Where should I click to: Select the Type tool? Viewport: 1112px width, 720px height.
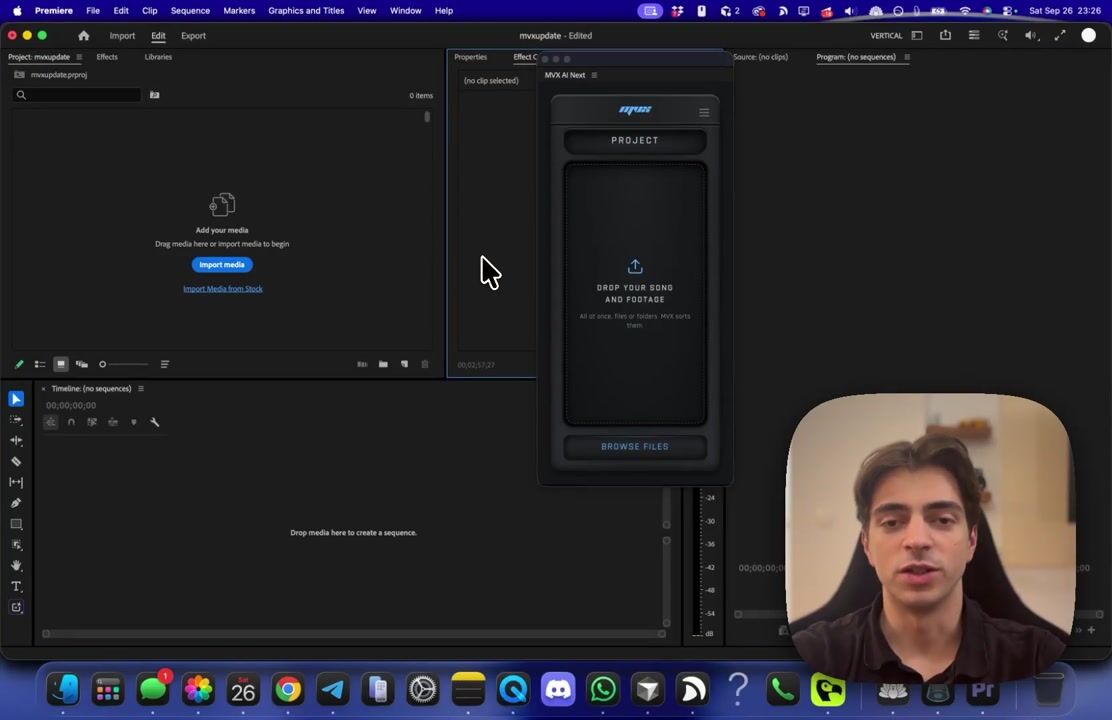point(16,587)
